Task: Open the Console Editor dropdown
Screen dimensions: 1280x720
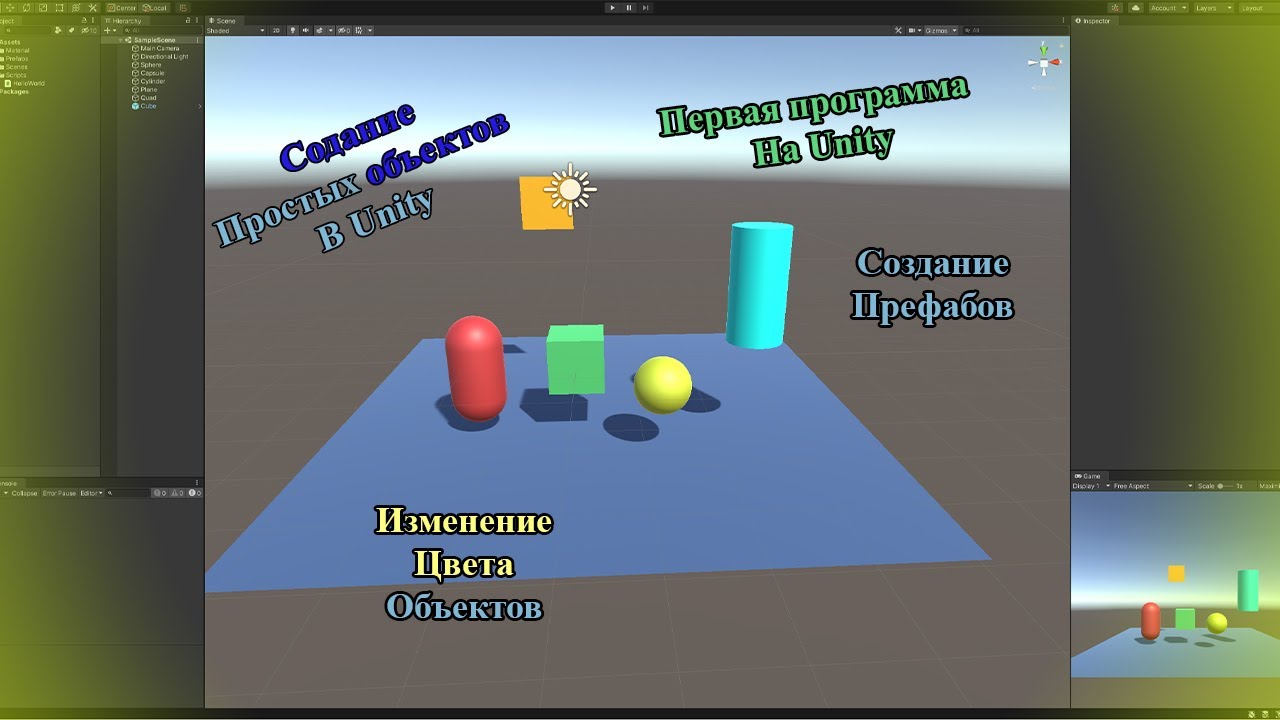Action: coord(91,493)
